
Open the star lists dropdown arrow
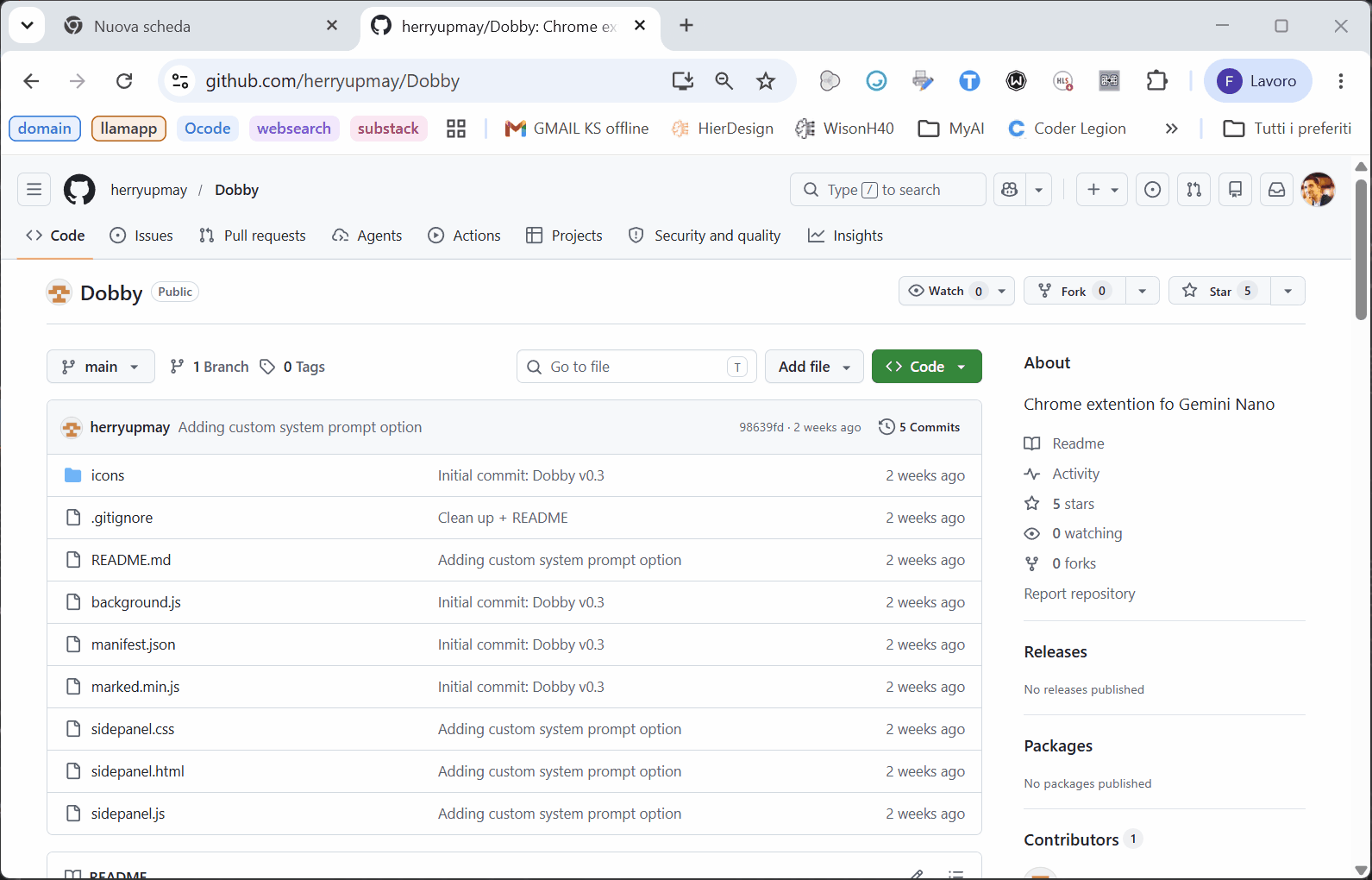pyautogui.click(x=1287, y=291)
